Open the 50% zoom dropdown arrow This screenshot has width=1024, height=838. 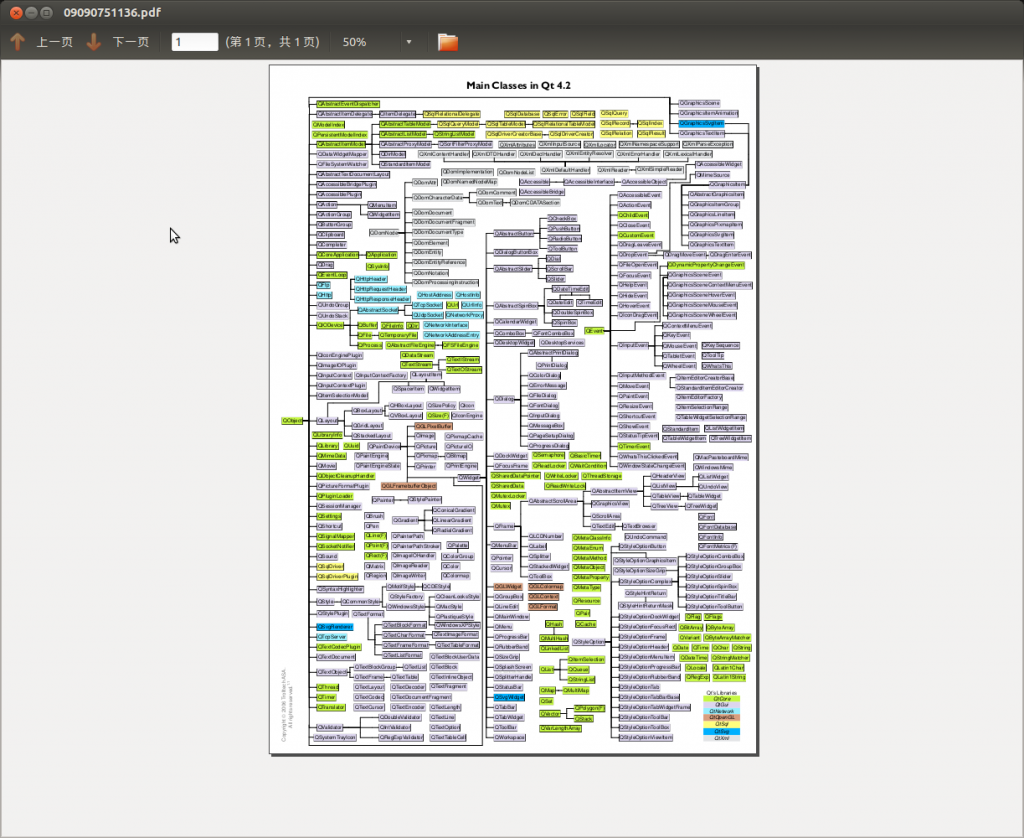tap(409, 42)
